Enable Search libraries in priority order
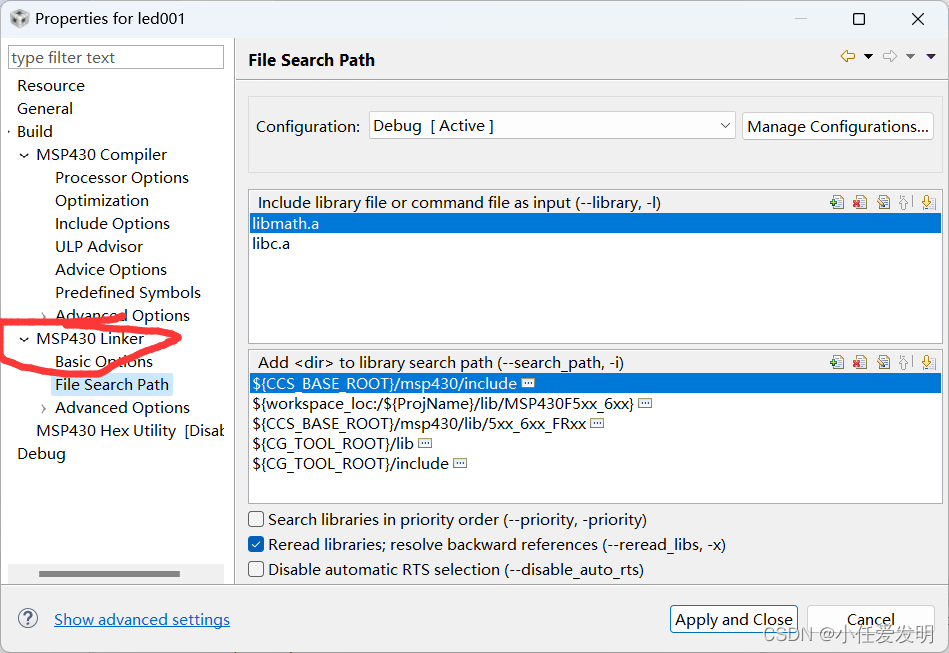Image resolution: width=949 pixels, height=653 pixels. point(256,519)
